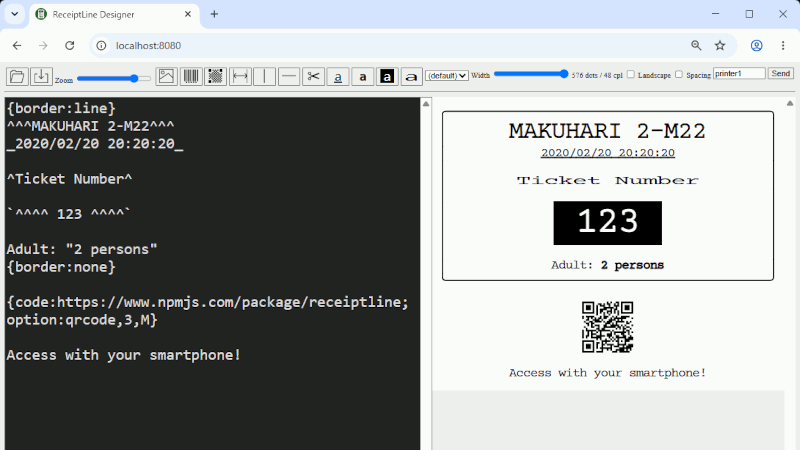Screen dimensions: 800x450
Task: Click the scissors paper cut icon
Action: point(313,77)
